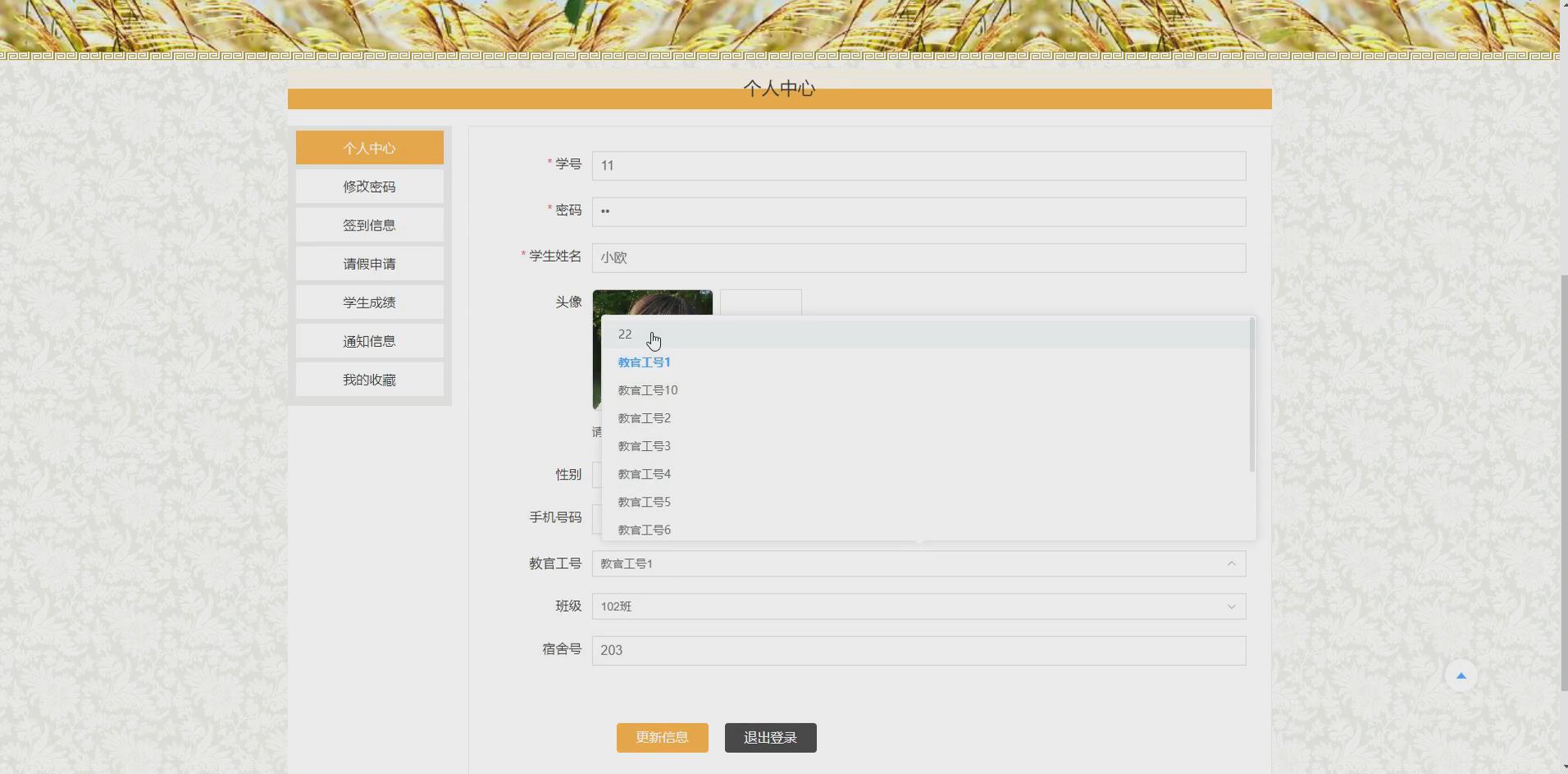Click the 更新信息 button
This screenshot has width=1568, height=774.
(662, 737)
